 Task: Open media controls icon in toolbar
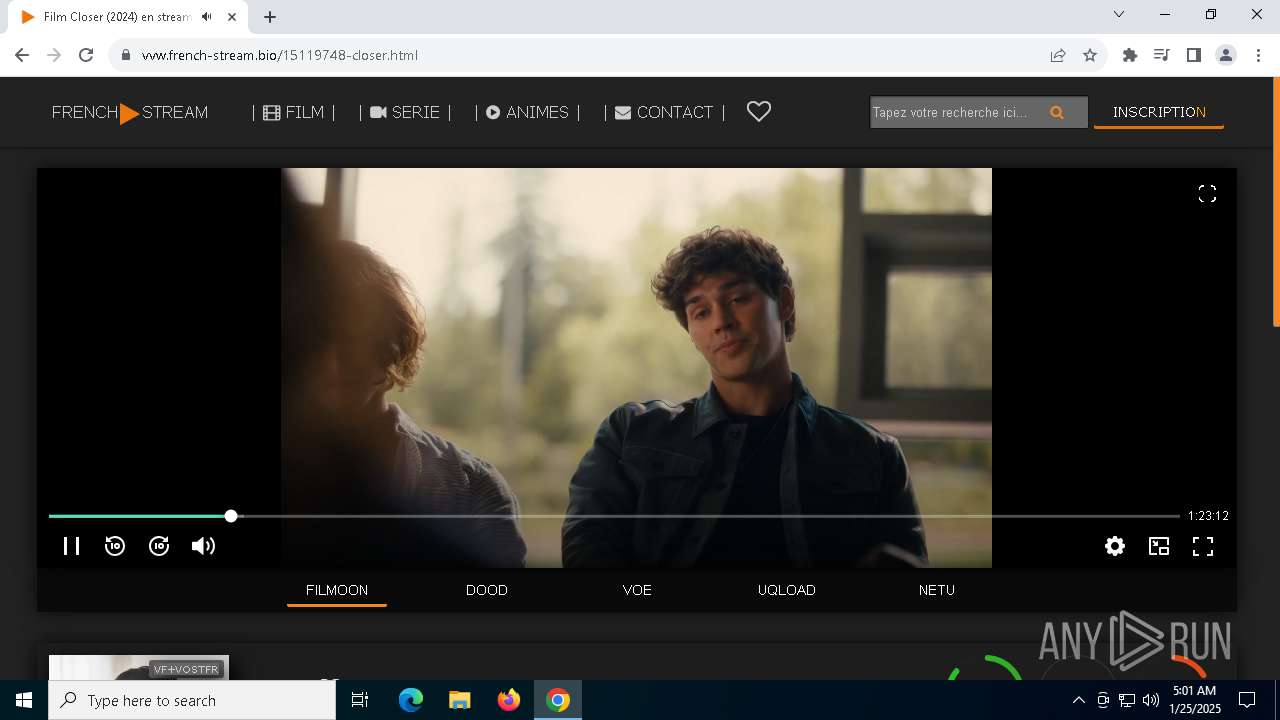tap(1162, 55)
